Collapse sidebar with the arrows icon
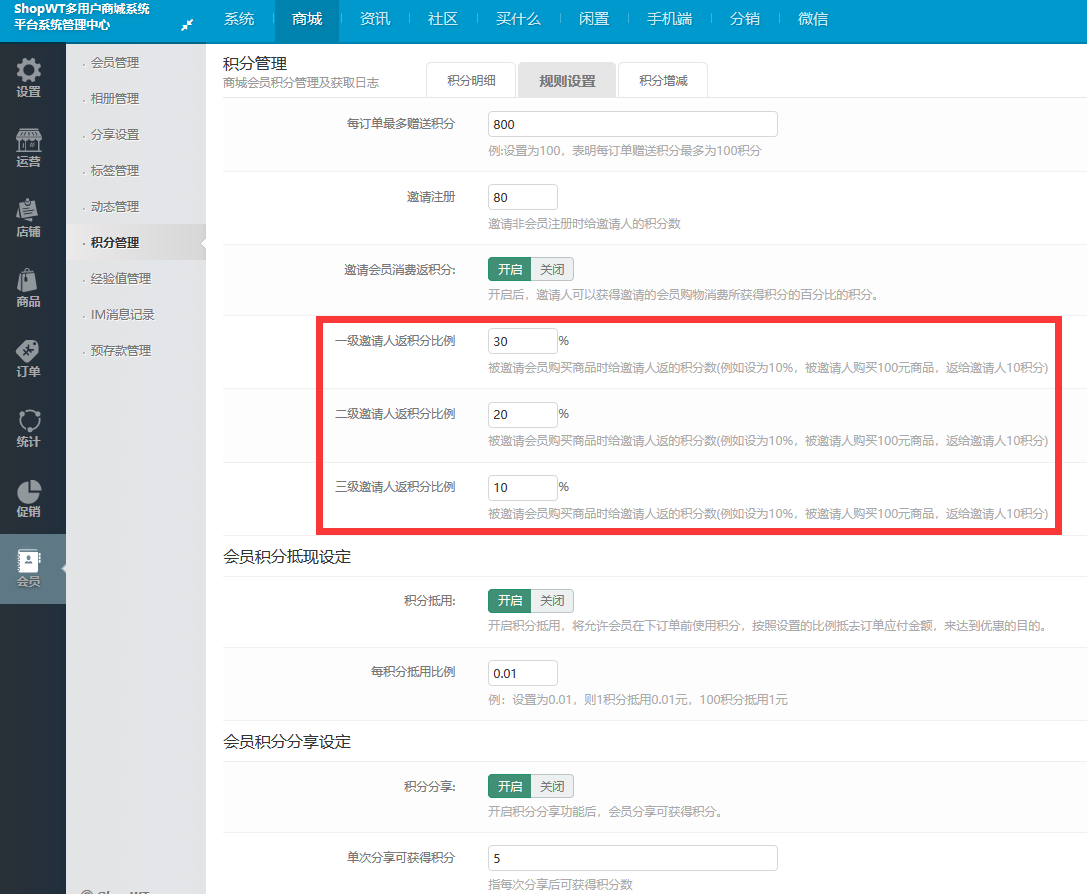 pos(187,24)
